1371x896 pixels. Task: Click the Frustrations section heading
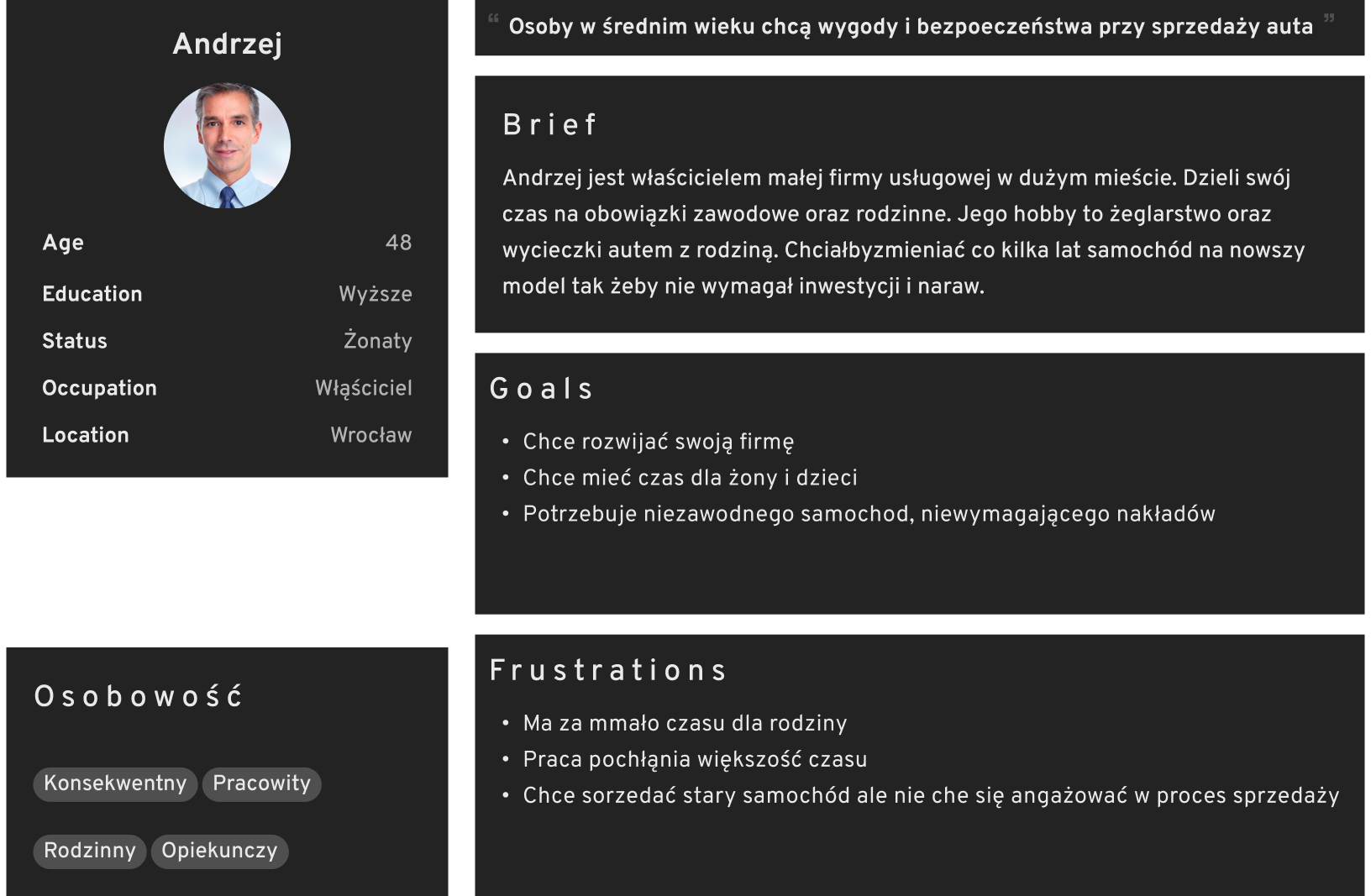[x=607, y=670]
